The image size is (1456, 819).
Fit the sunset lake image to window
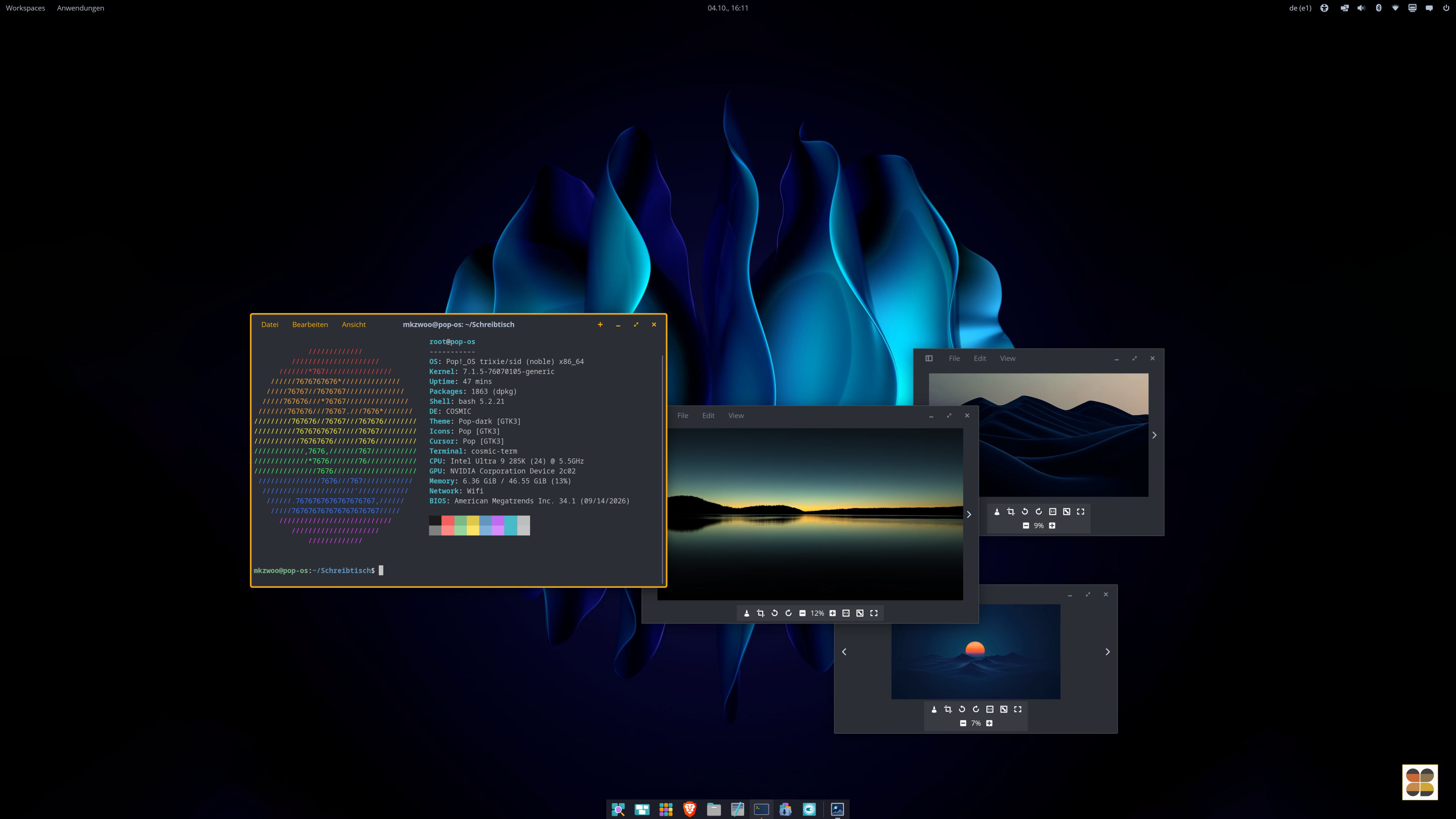860,613
